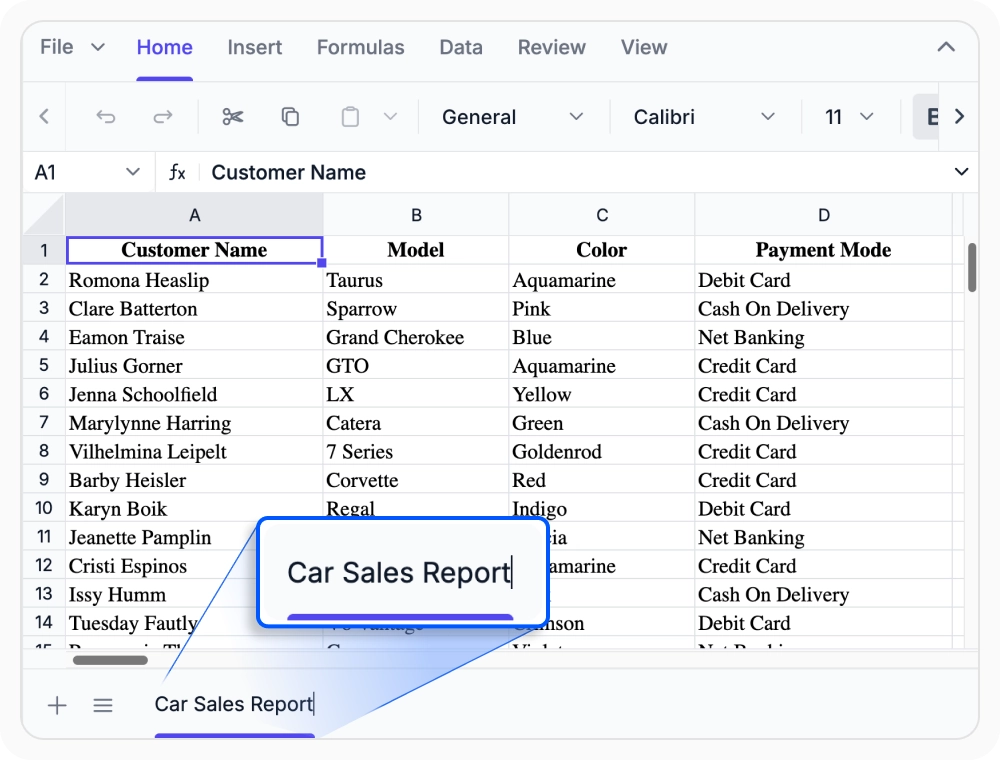Paste with the clipboard icon
1000x760 pixels.
(350, 117)
